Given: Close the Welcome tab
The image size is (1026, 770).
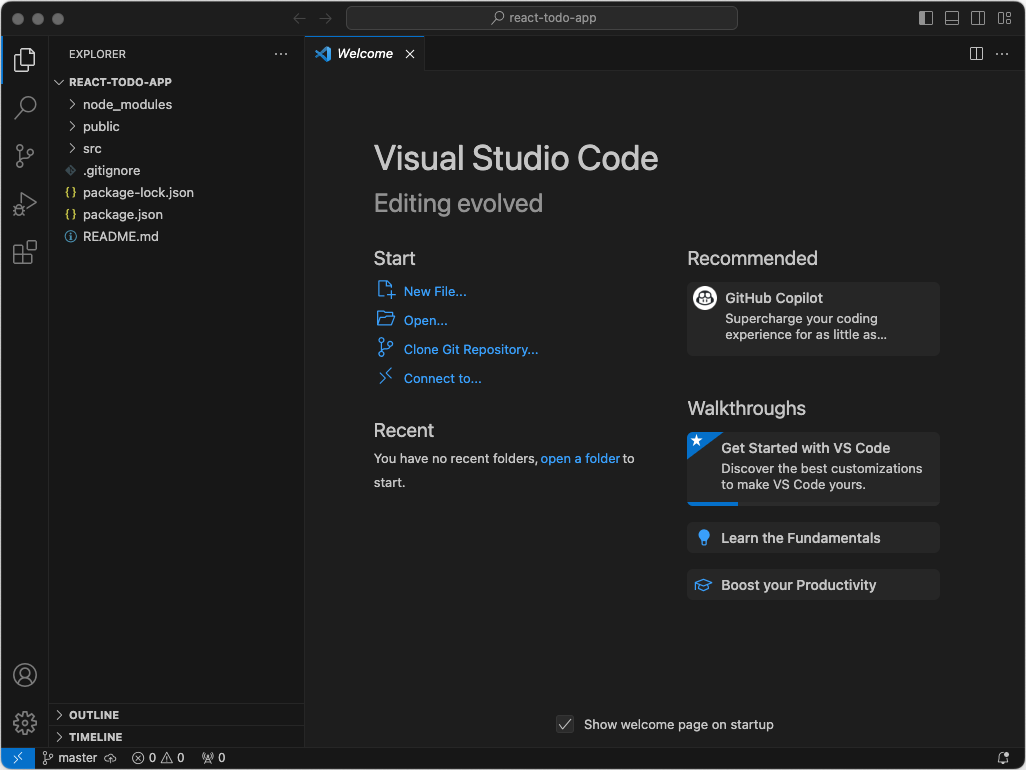Looking at the screenshot, I should 410,54.
